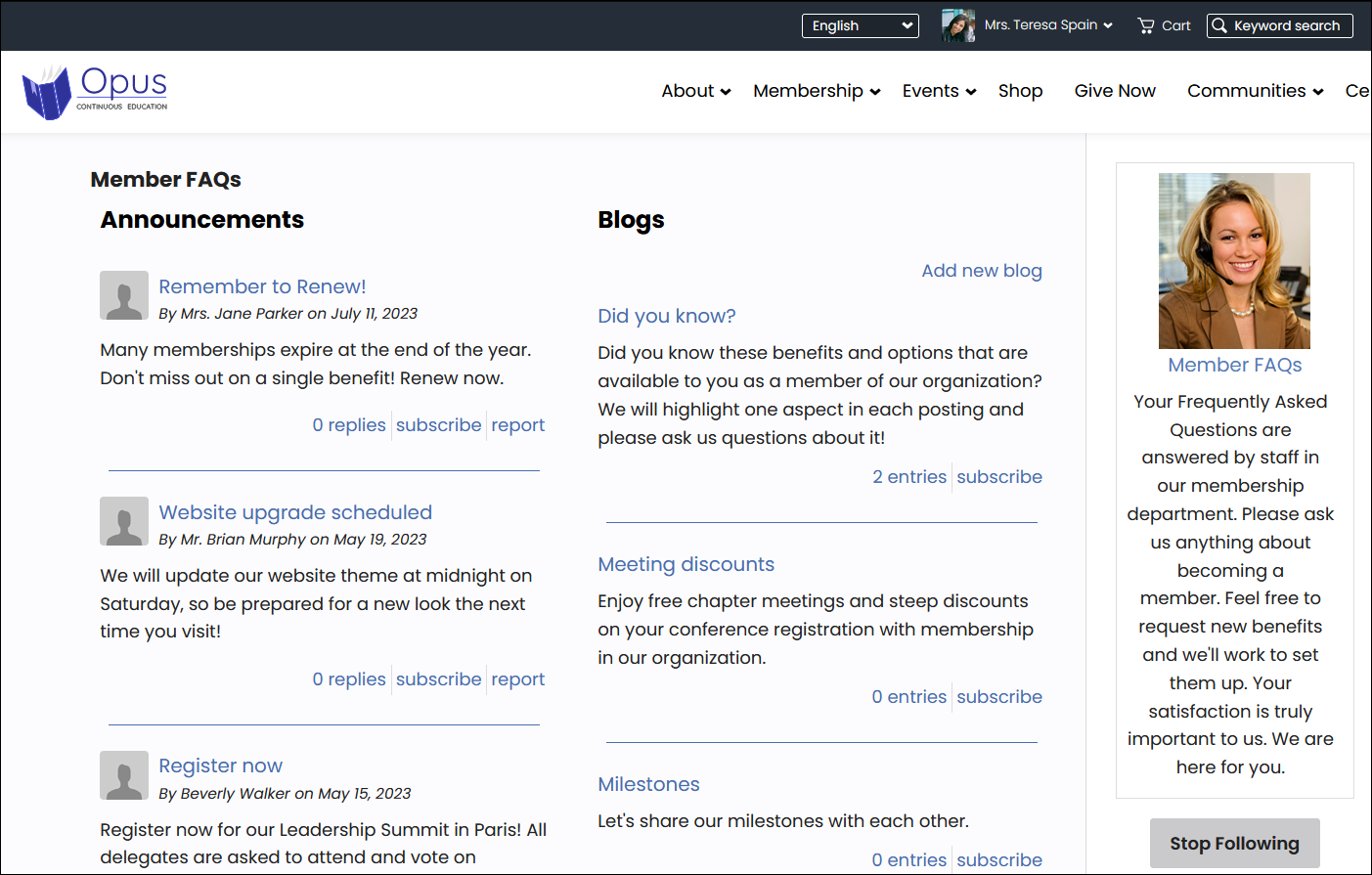Click the Member FAQs headset woman photo

coord(1234,261)
